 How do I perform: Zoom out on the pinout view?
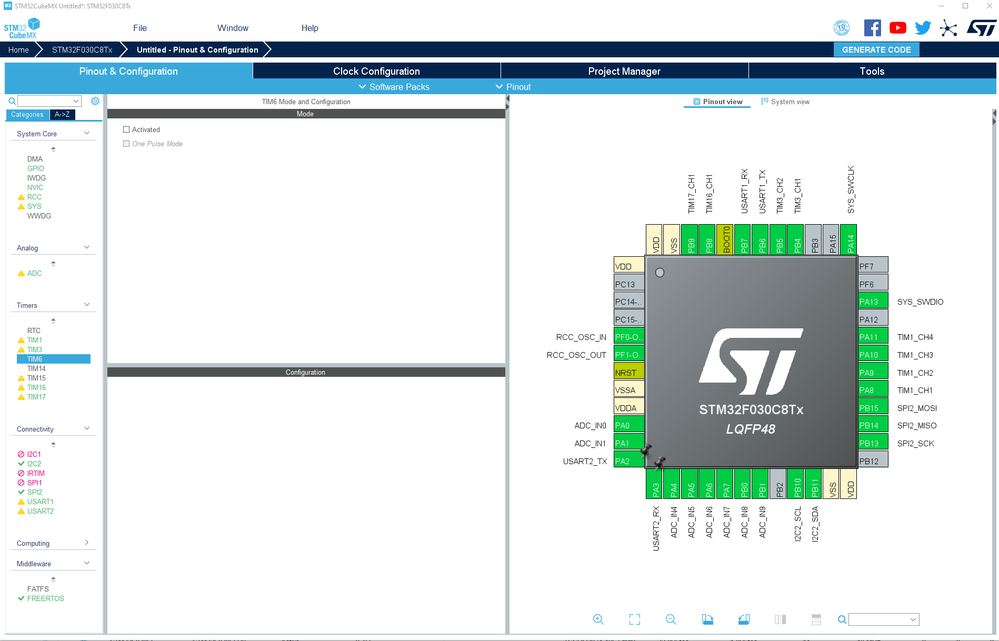[670, 619]
